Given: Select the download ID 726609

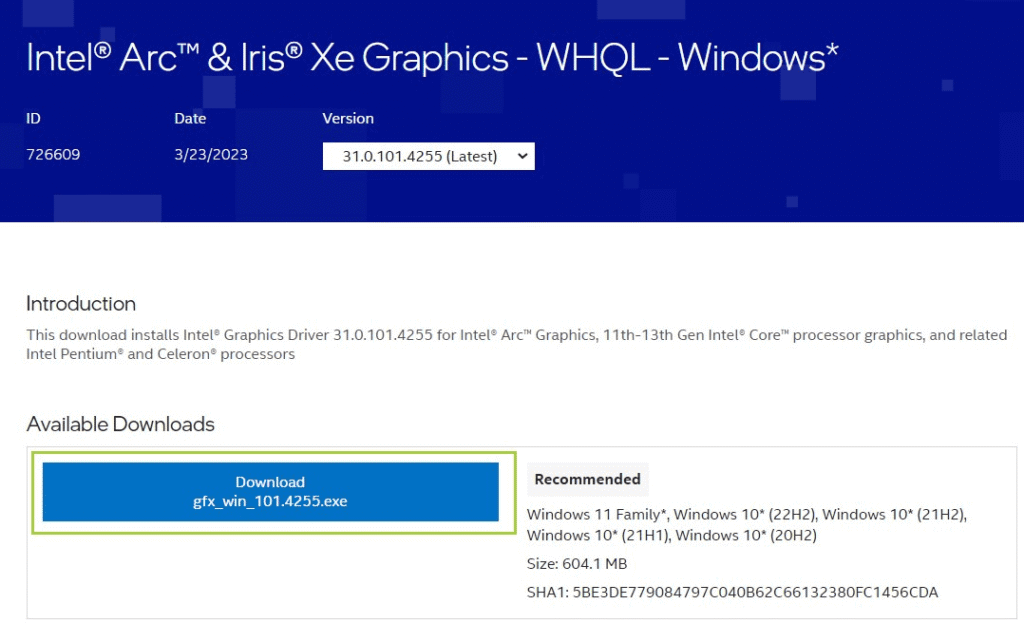Looking at the screenshot, I should pos(53,154).
